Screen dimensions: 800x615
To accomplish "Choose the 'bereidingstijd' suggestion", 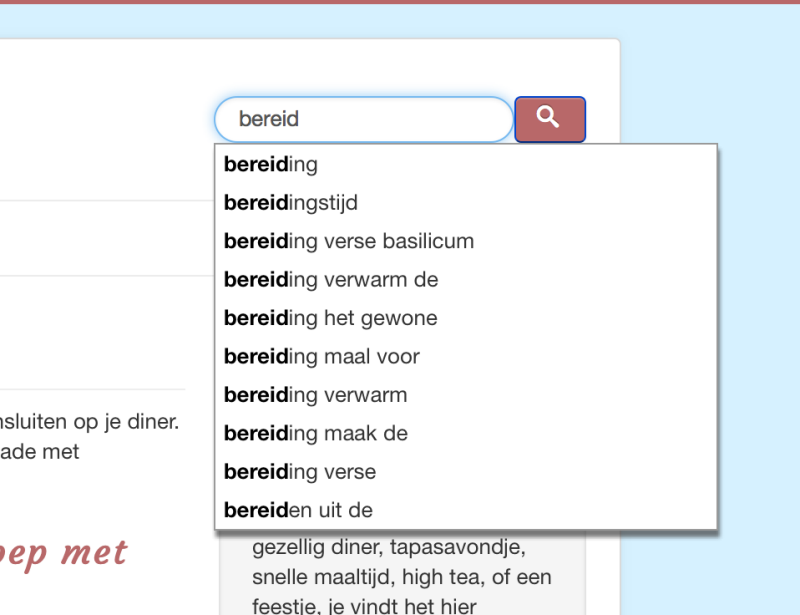I will (466, 203).
